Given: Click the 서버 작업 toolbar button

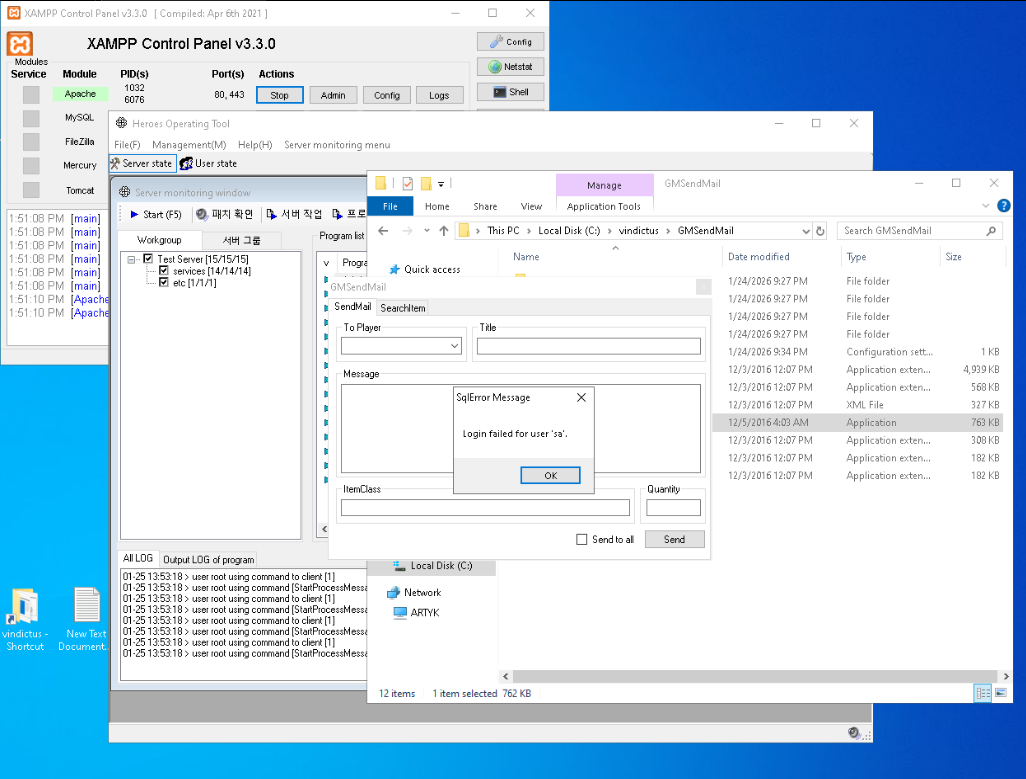Looking at the screenshot, I should [x=294, y=215].
